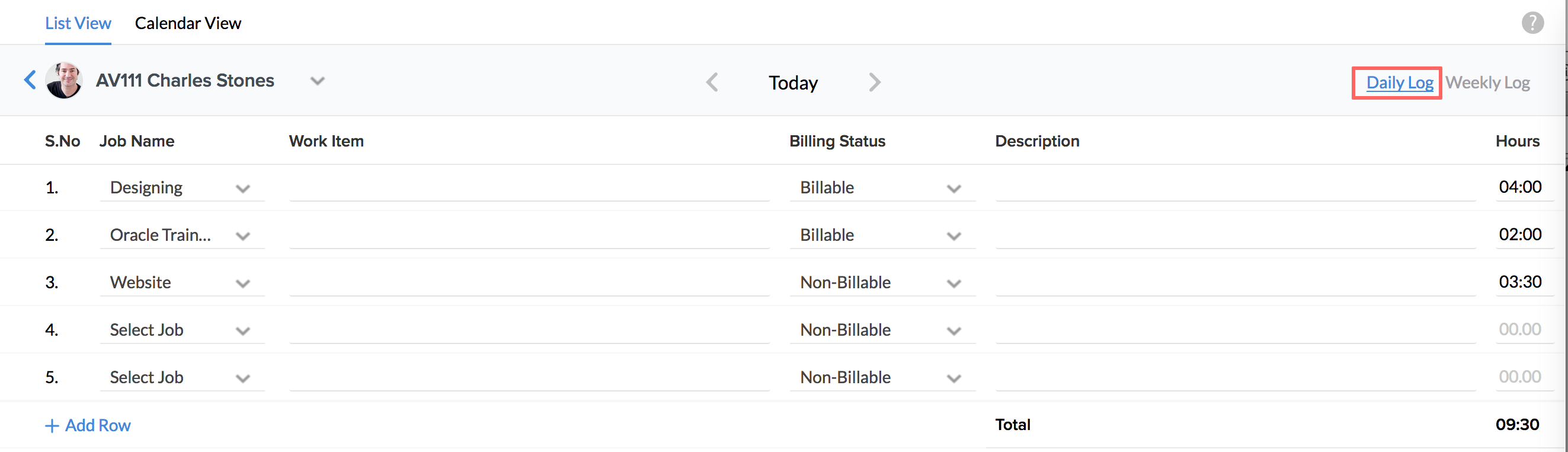The width and height of the screenshot is (1568, 452).
Task: Click the Work Item field for Designing
Action: point(529,187)
